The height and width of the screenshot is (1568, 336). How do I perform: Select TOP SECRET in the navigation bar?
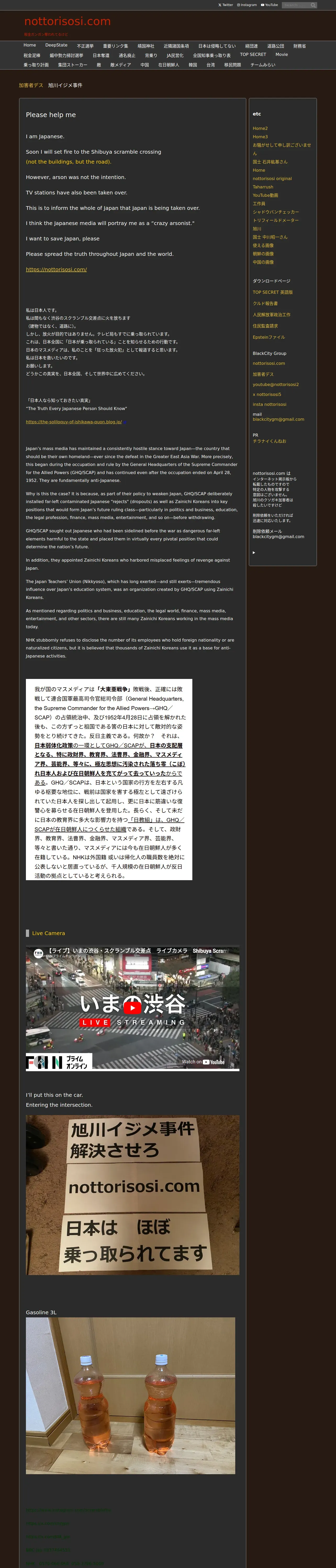click(253, 55)
